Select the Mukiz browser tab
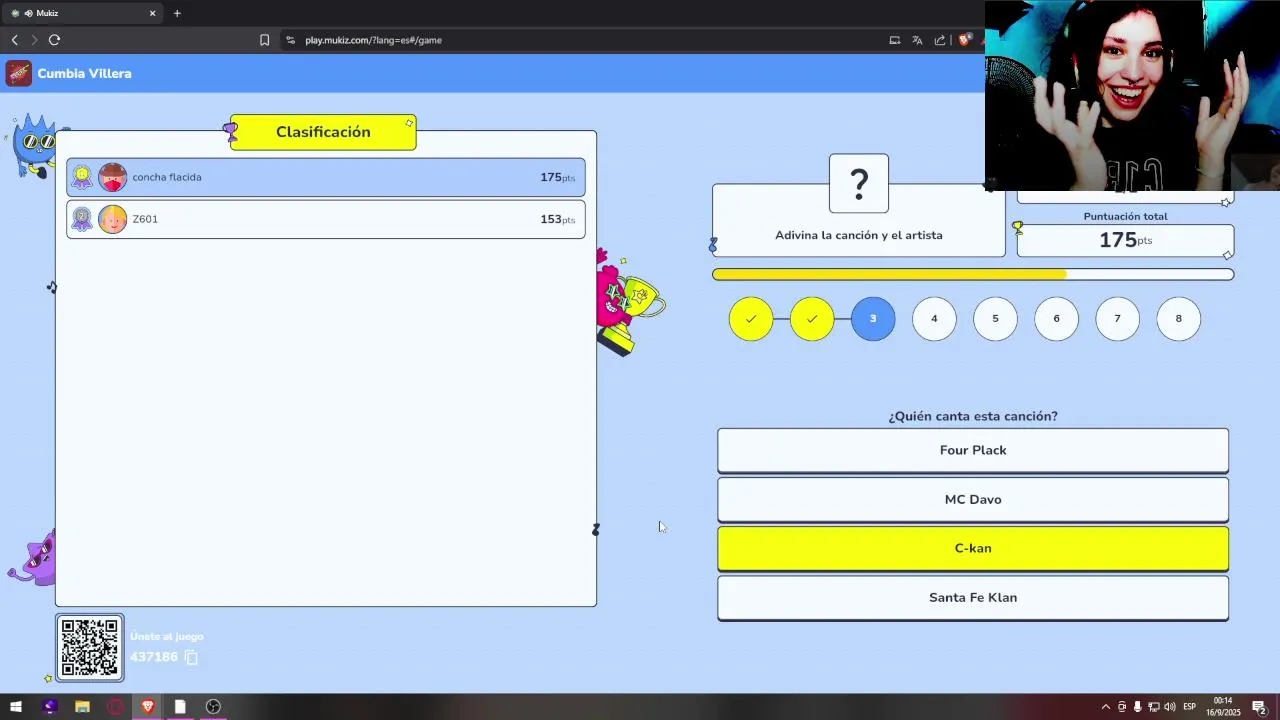The height and width of the screenshot is (720, 1280). pyautogui.click(x=84, y=13)
